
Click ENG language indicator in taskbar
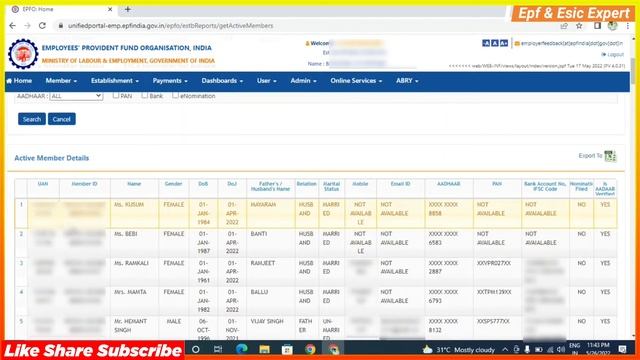tap(574, 346)
